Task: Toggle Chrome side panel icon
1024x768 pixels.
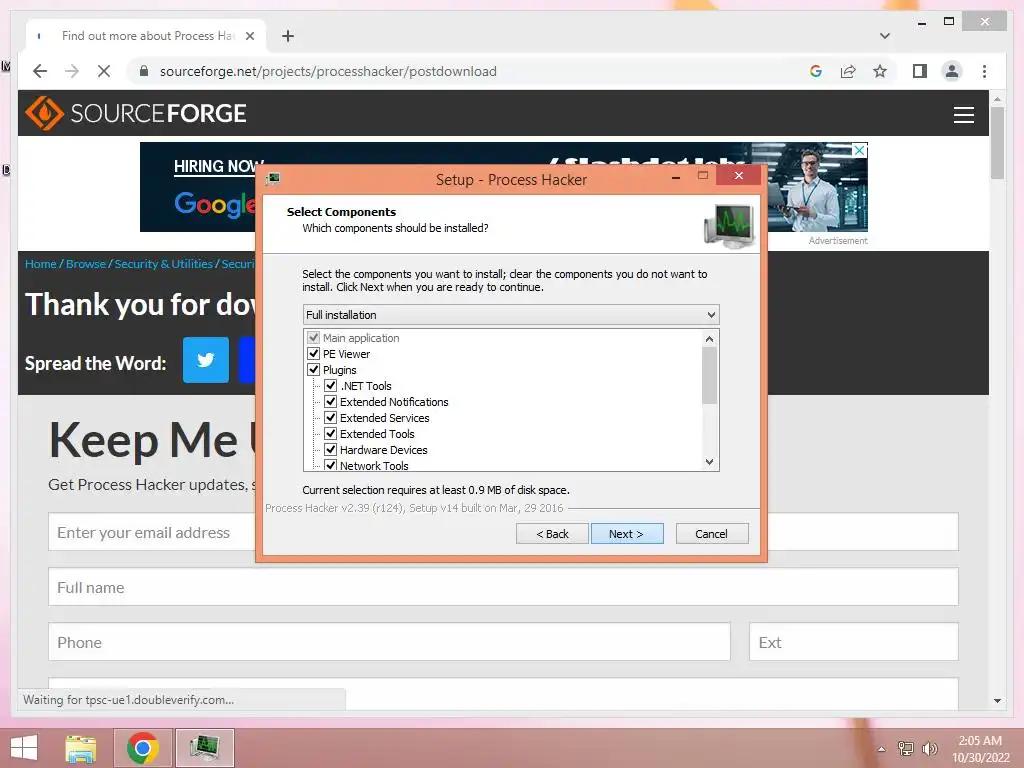Action: [x=920, y=71]
